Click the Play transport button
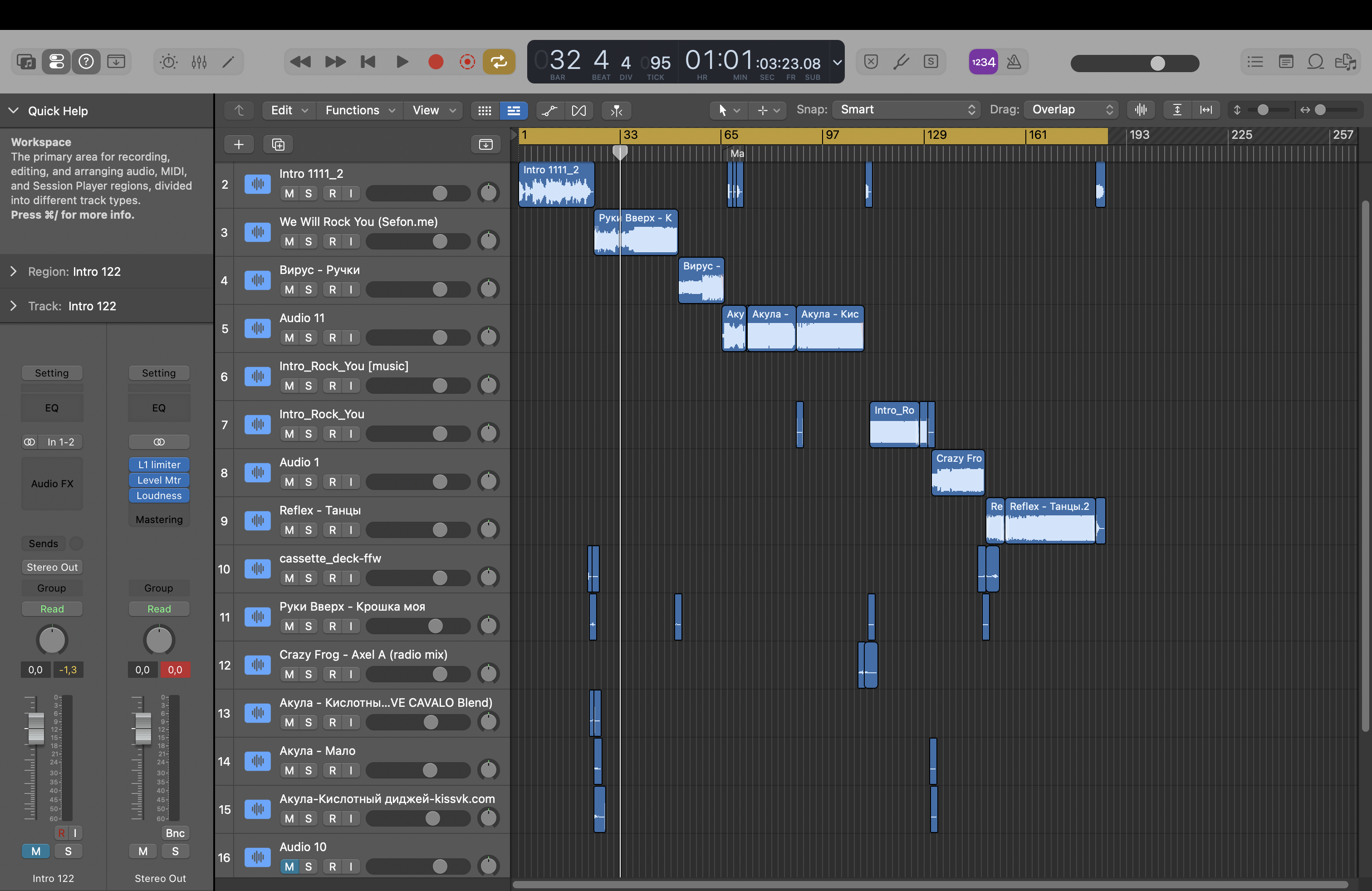1372x891 pixels. click(x=402, y=62)
